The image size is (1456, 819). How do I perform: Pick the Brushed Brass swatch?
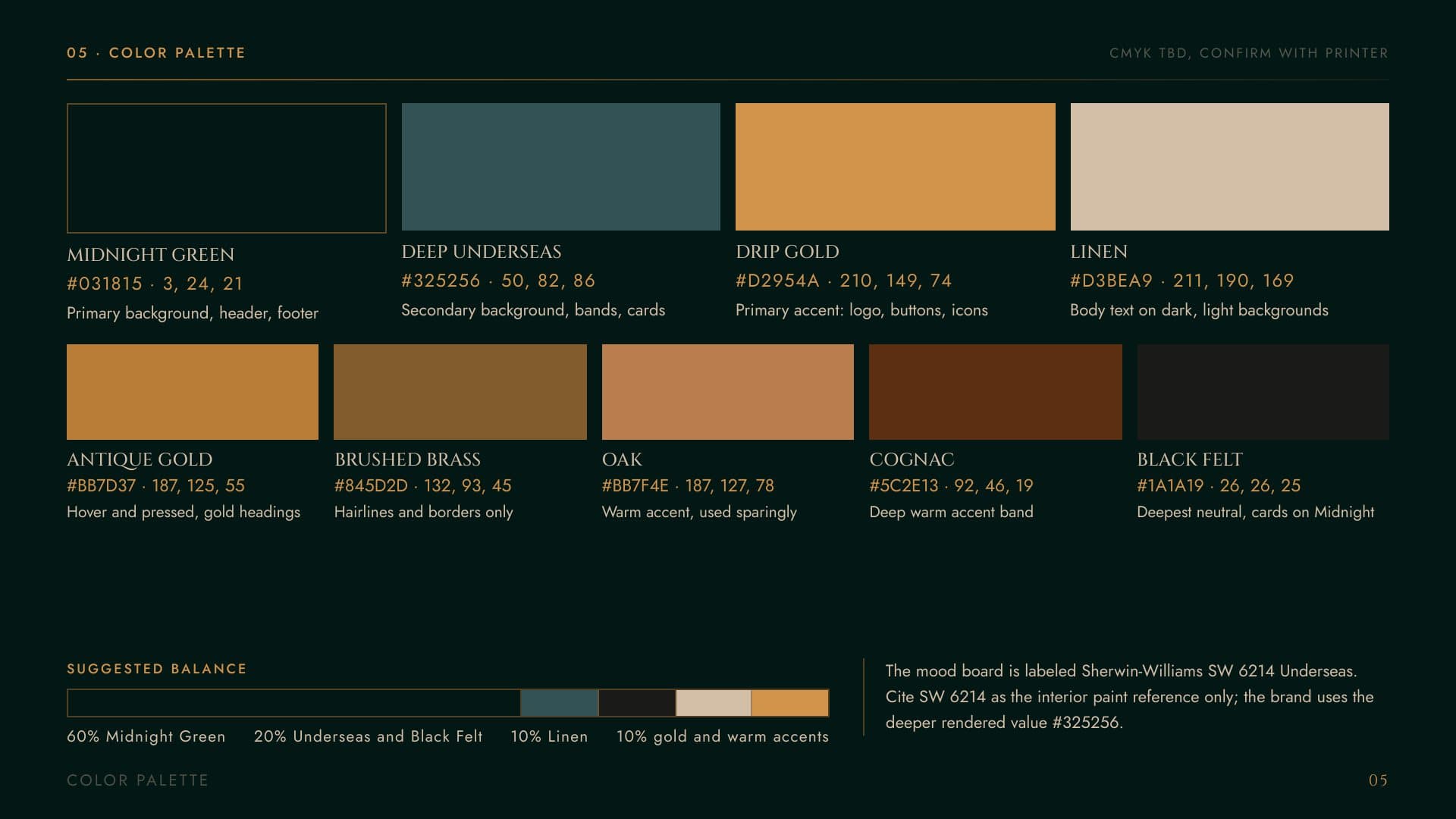(x=460, y=392)
